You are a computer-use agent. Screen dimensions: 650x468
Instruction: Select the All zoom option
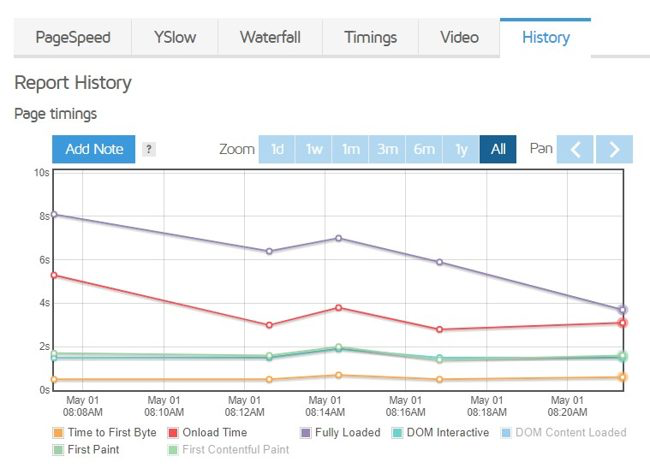[x=498, y=149]
